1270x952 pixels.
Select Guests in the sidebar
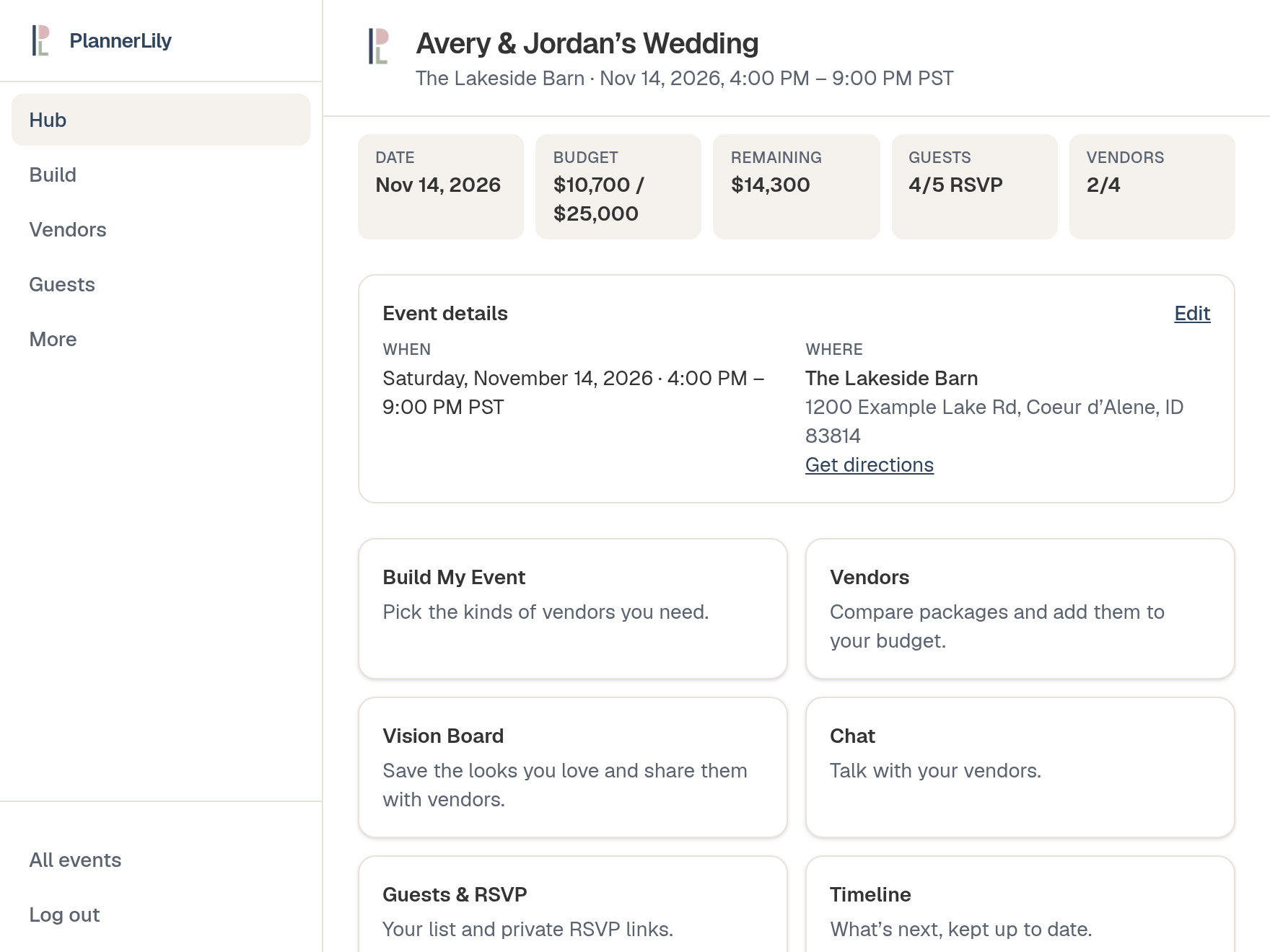tap(161, 284)
